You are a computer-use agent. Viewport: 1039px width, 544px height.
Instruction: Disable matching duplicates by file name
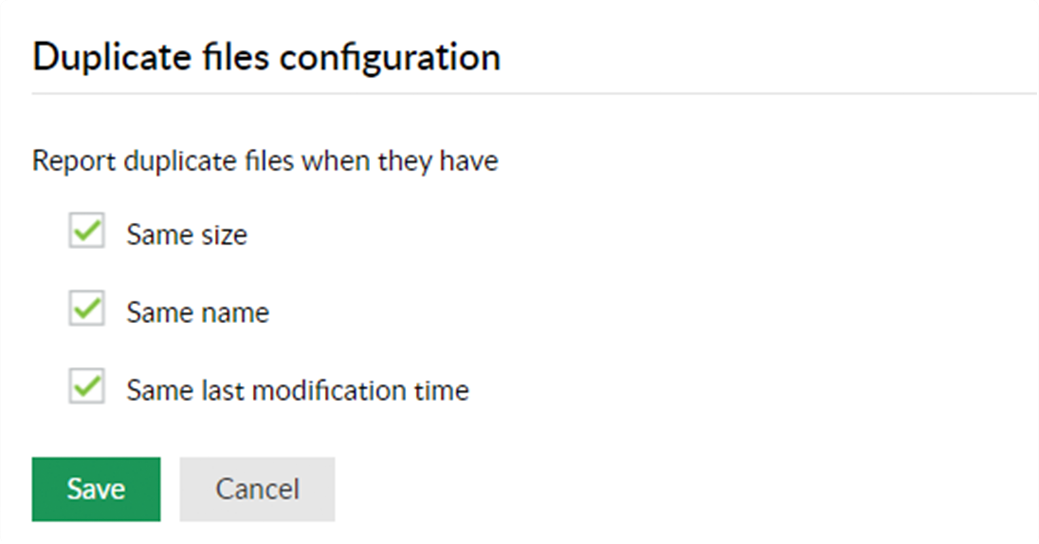87,310
